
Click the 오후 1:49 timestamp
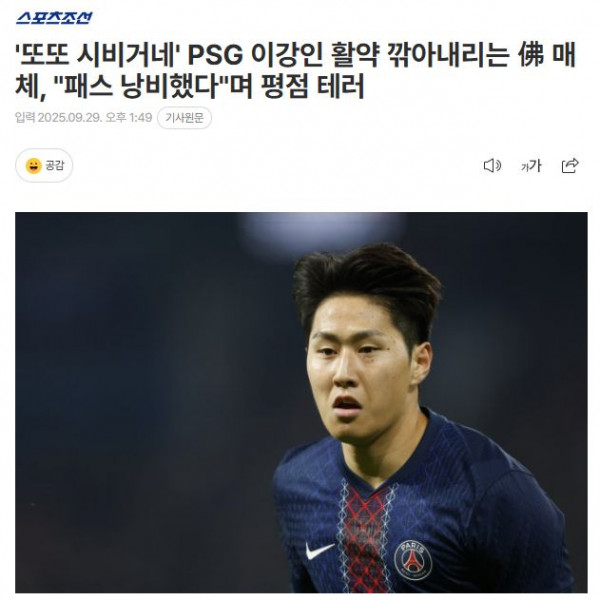coord(129,117)
